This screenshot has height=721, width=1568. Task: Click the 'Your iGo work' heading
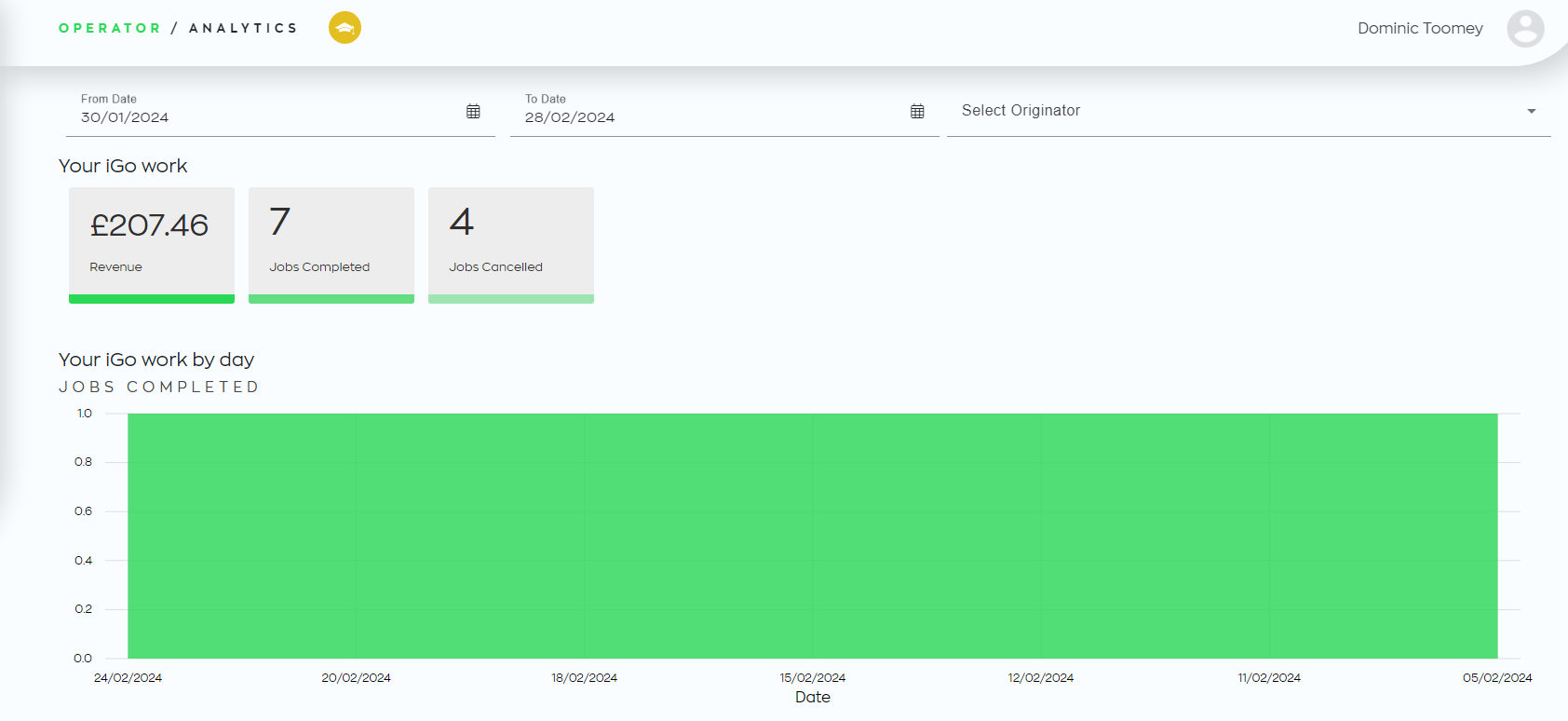123,166
